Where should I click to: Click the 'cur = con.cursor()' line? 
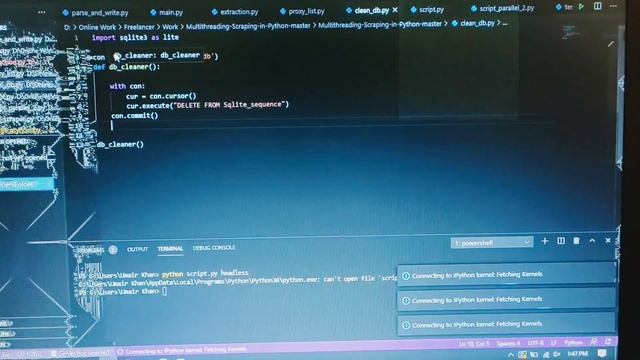pyautogui.click(x=161, y=96)
